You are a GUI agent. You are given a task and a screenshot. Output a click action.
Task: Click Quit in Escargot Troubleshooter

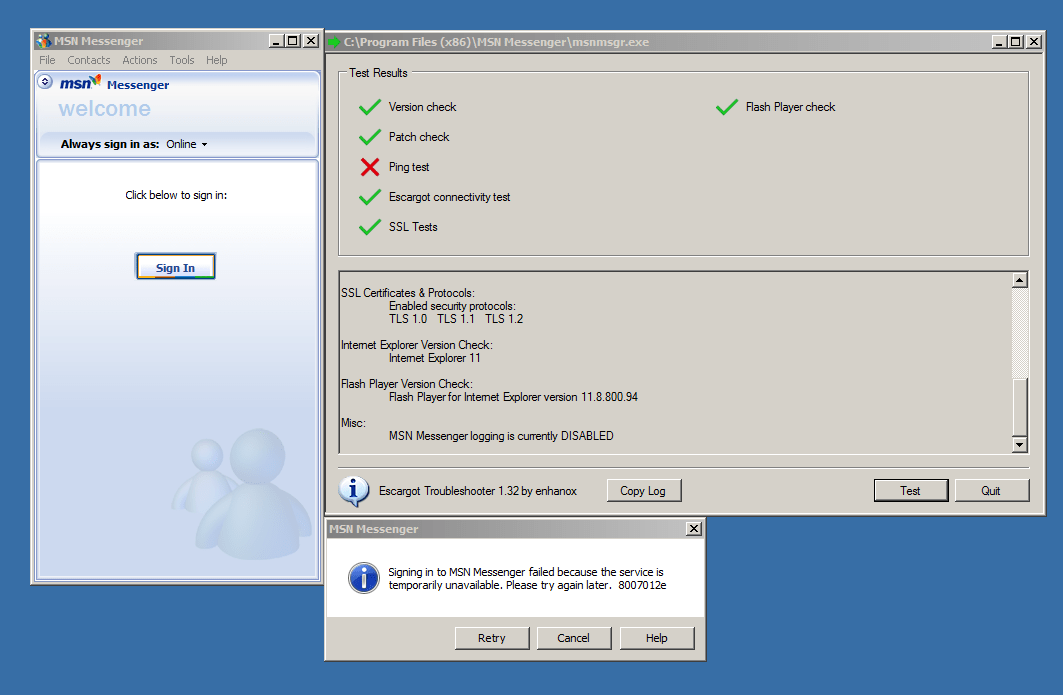click(991, 491)
